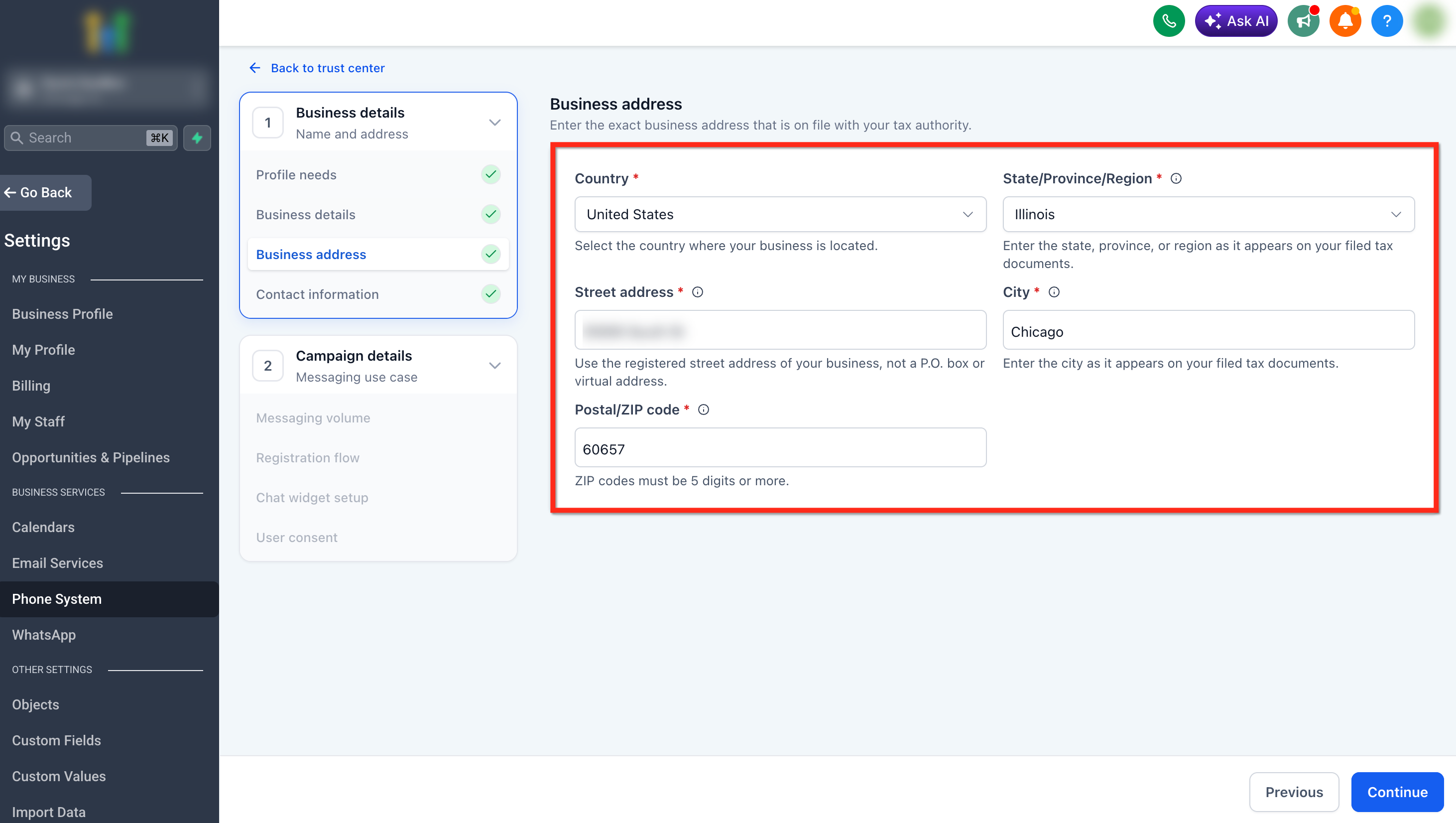Click the Previous button
1456x823 pixels.
pyautogui.click(x=1294, y=792)
